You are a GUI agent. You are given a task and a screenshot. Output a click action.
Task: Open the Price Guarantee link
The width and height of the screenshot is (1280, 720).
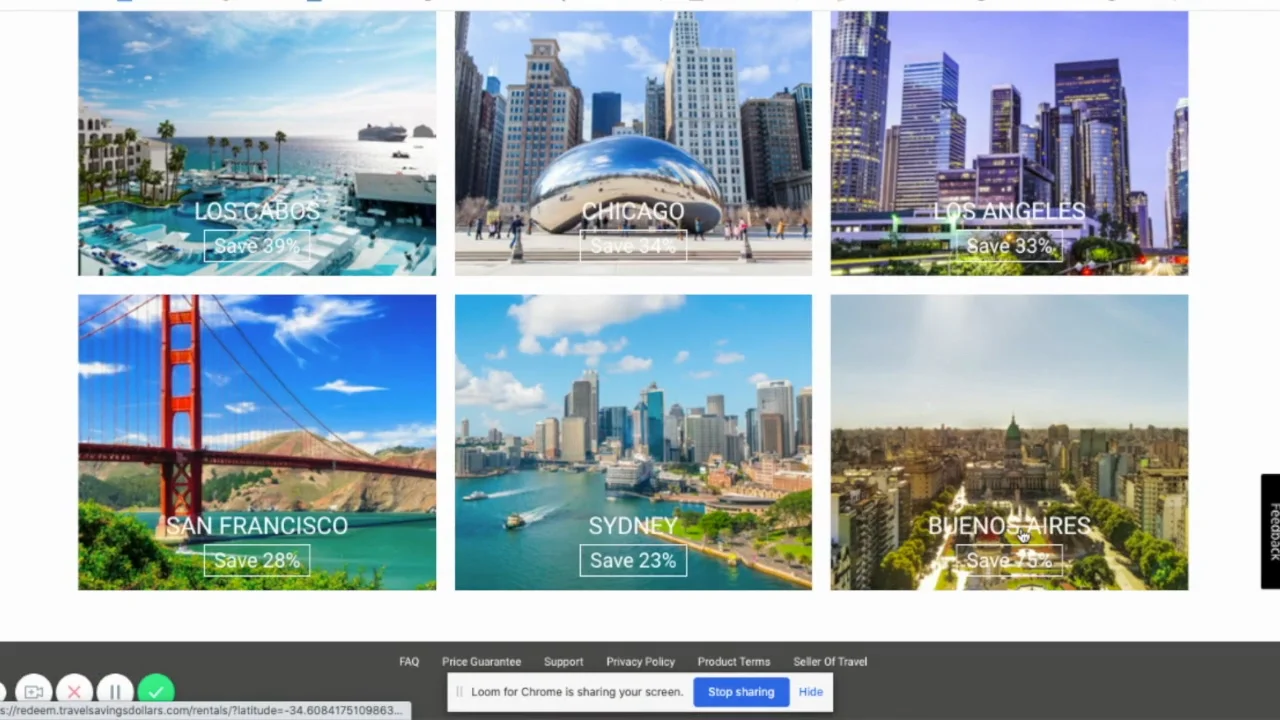[x=481, y=661]
